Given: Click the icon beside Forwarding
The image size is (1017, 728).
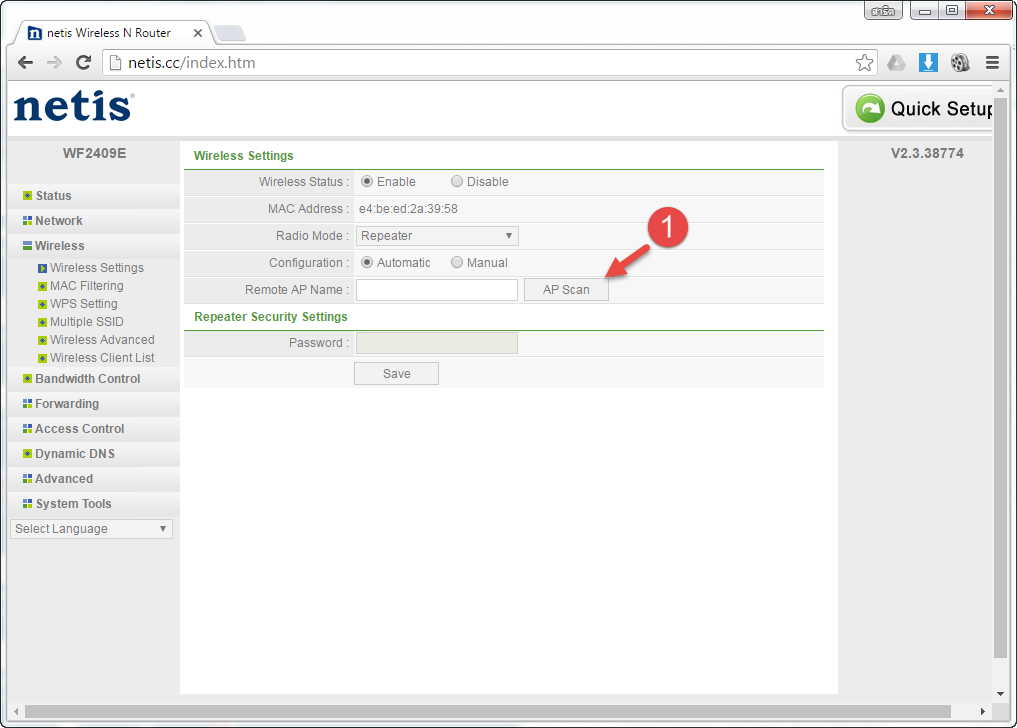Looking at the screenshot, I should tap(27, 404).
